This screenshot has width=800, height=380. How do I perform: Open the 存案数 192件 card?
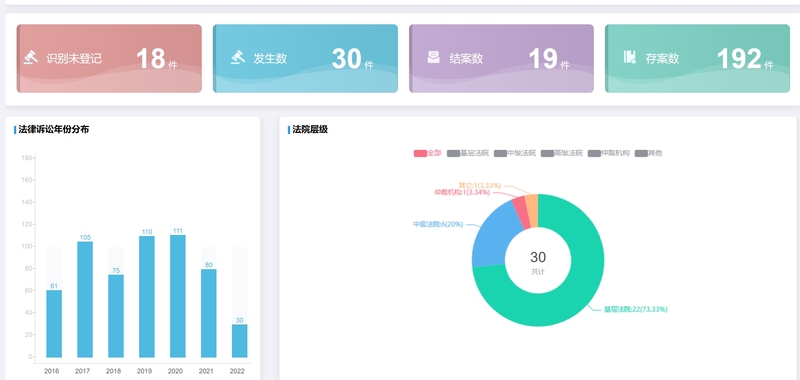pos(697,59)
